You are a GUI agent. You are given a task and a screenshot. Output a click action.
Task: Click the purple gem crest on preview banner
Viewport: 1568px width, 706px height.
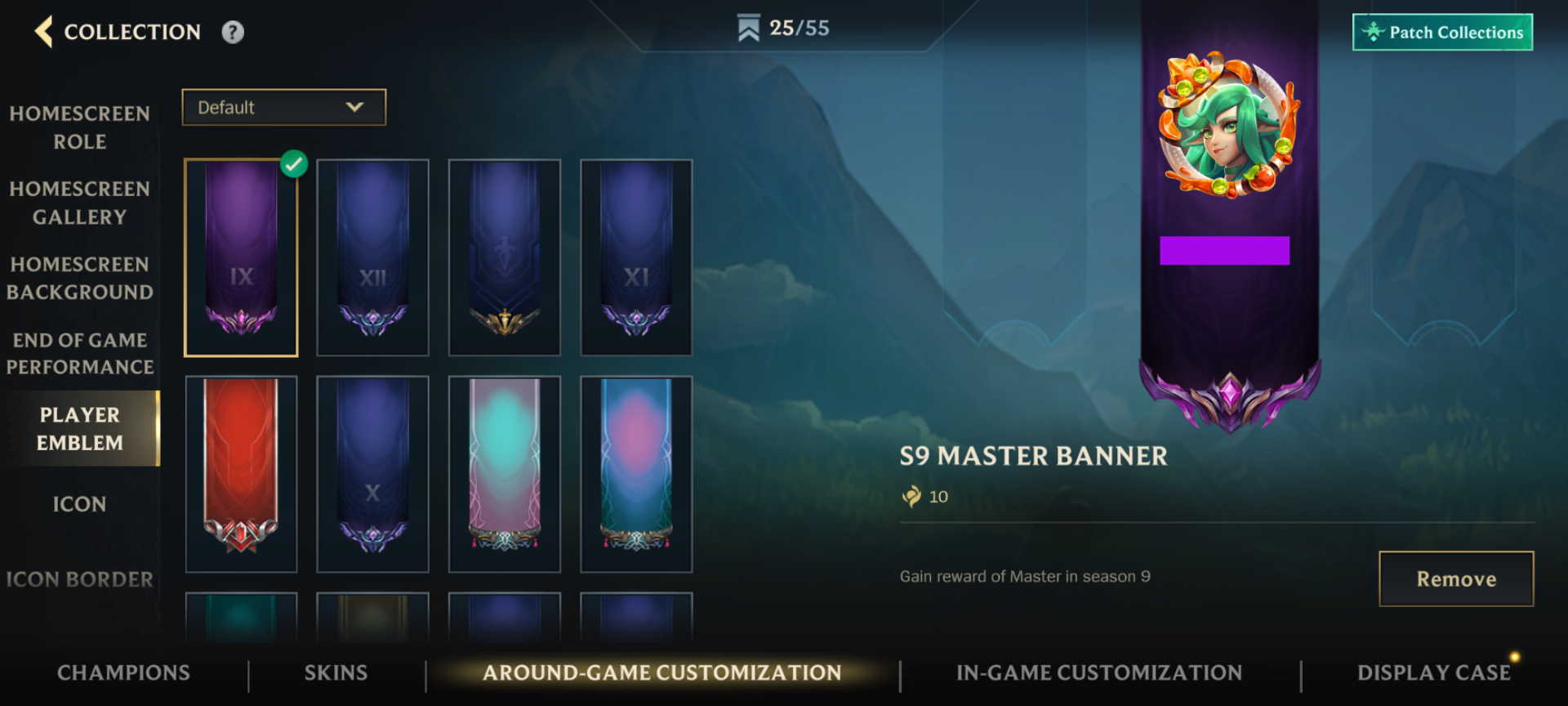pos(1230,397)
